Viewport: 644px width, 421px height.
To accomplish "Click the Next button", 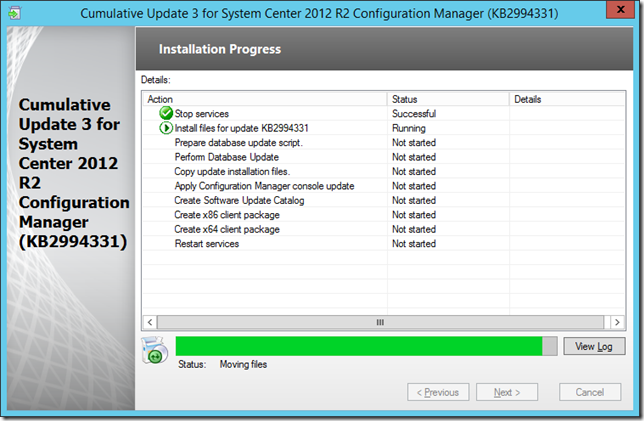I will tap(507, 392).
